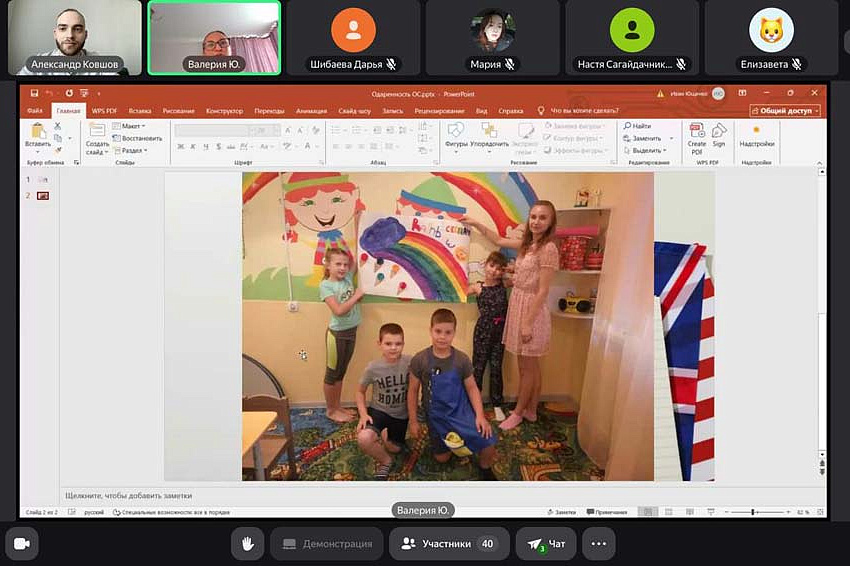Click the Sign icon in WPS PDF
The image size is (850, 566).
pos(719,135)
